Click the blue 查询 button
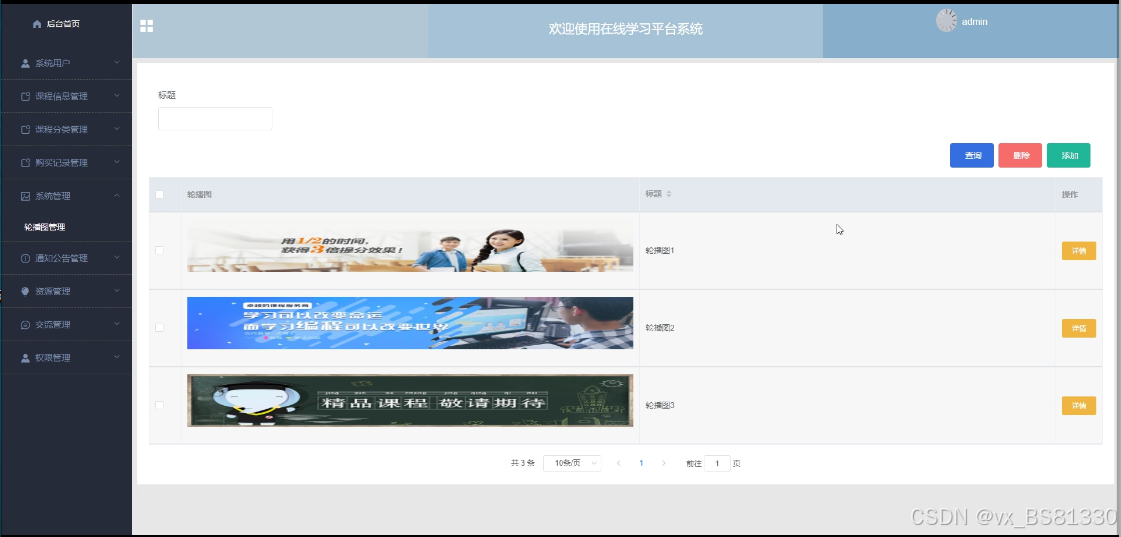This screenshot has height=537, width=1121. pyautogui.click(x=972, y=155)
